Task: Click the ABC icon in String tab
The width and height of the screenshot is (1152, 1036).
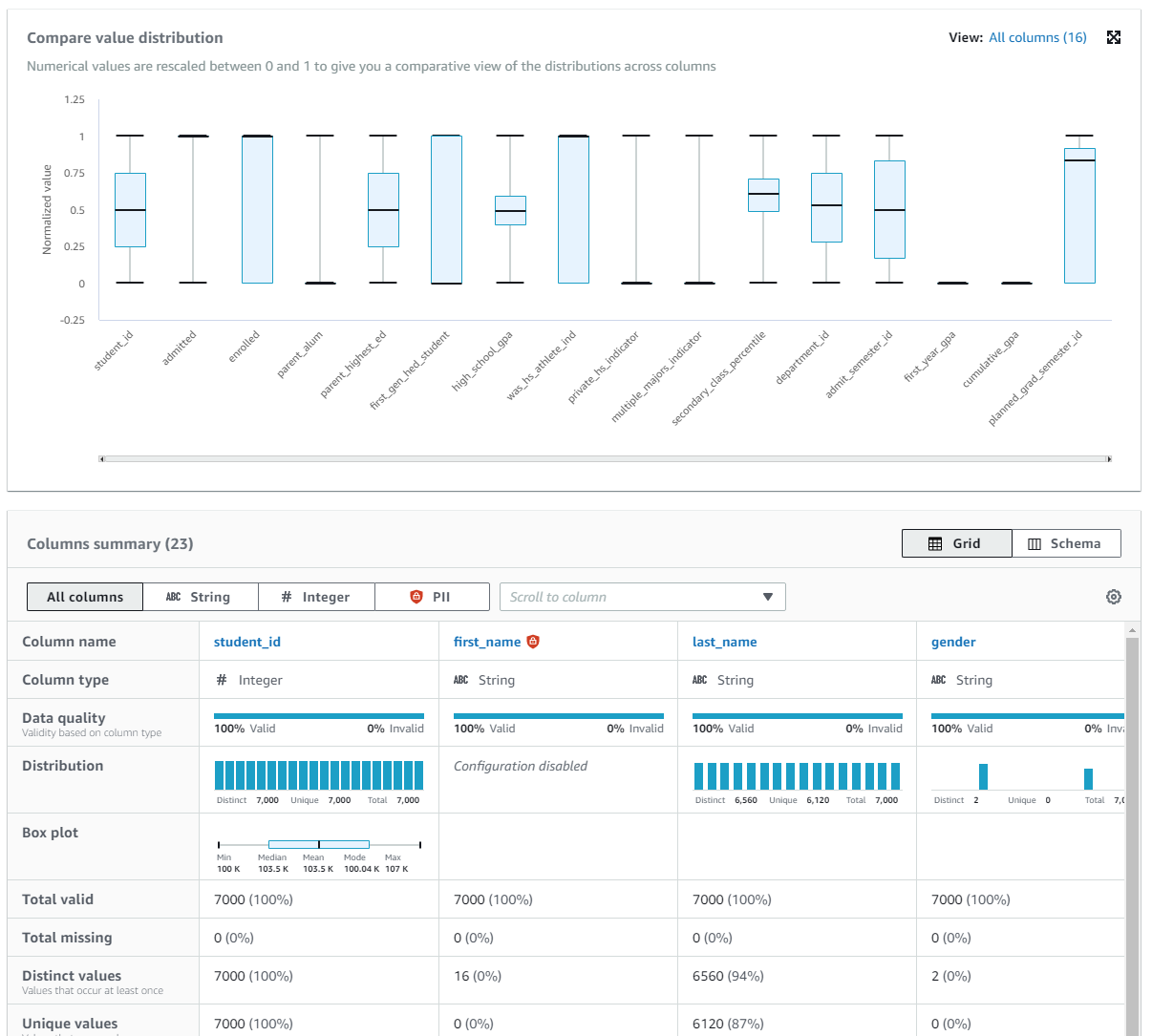Action: click(x=173, y=597)
